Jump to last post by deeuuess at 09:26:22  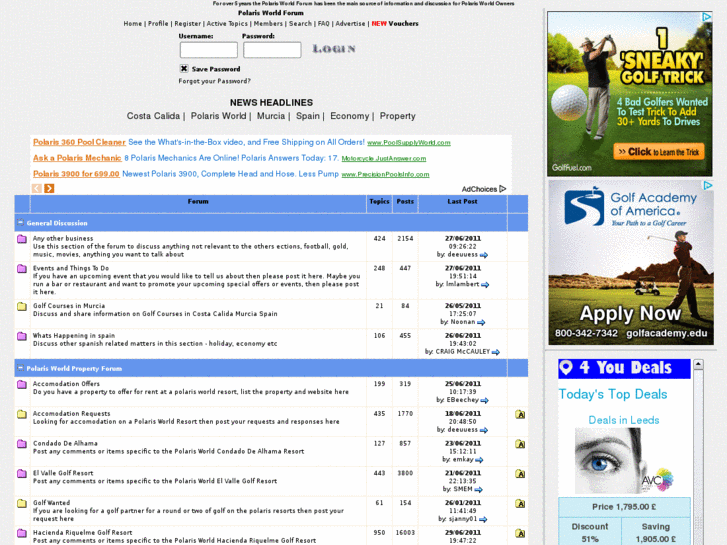[484, 255]
